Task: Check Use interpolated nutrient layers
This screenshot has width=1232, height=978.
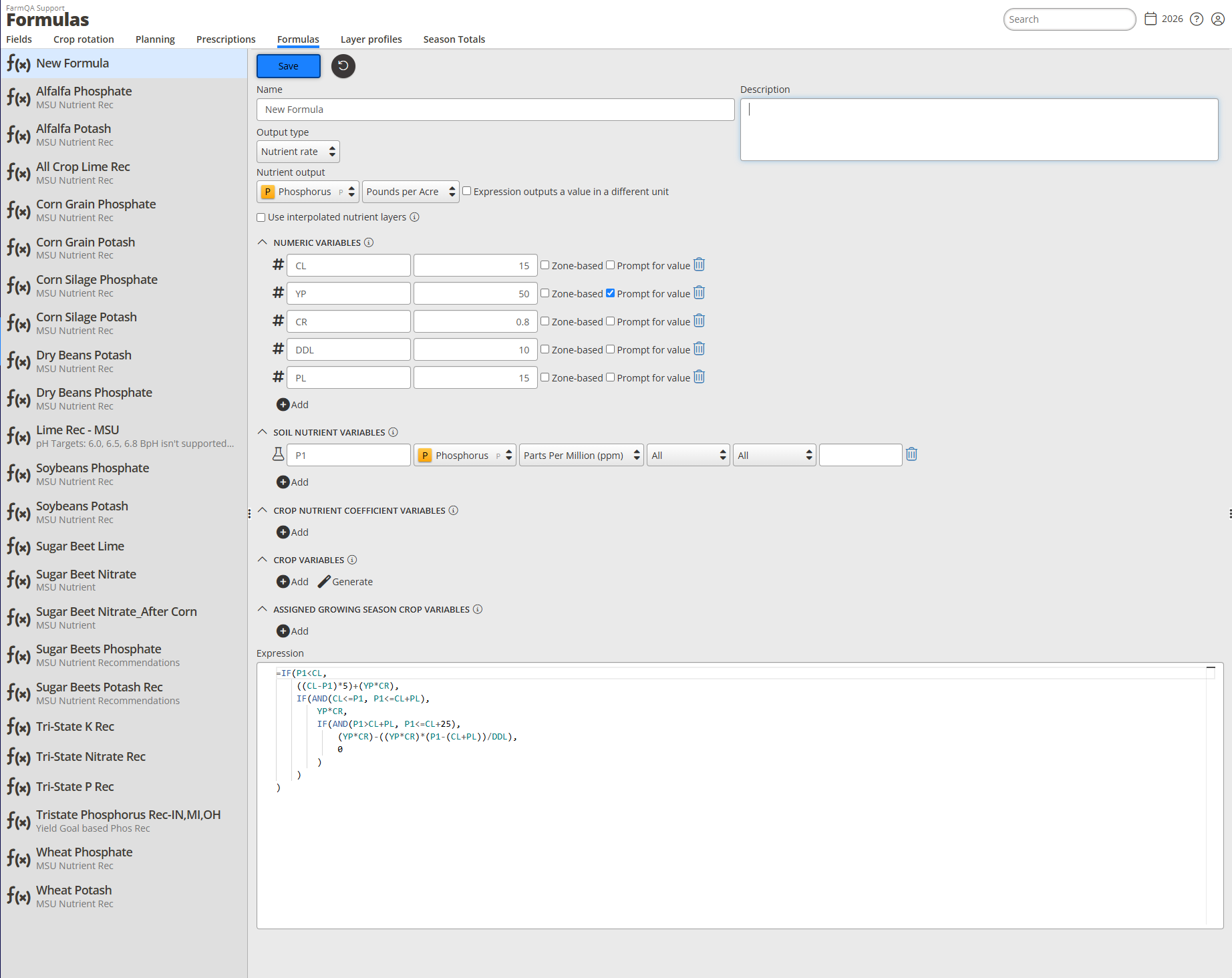Action: (x=261, y=217)
